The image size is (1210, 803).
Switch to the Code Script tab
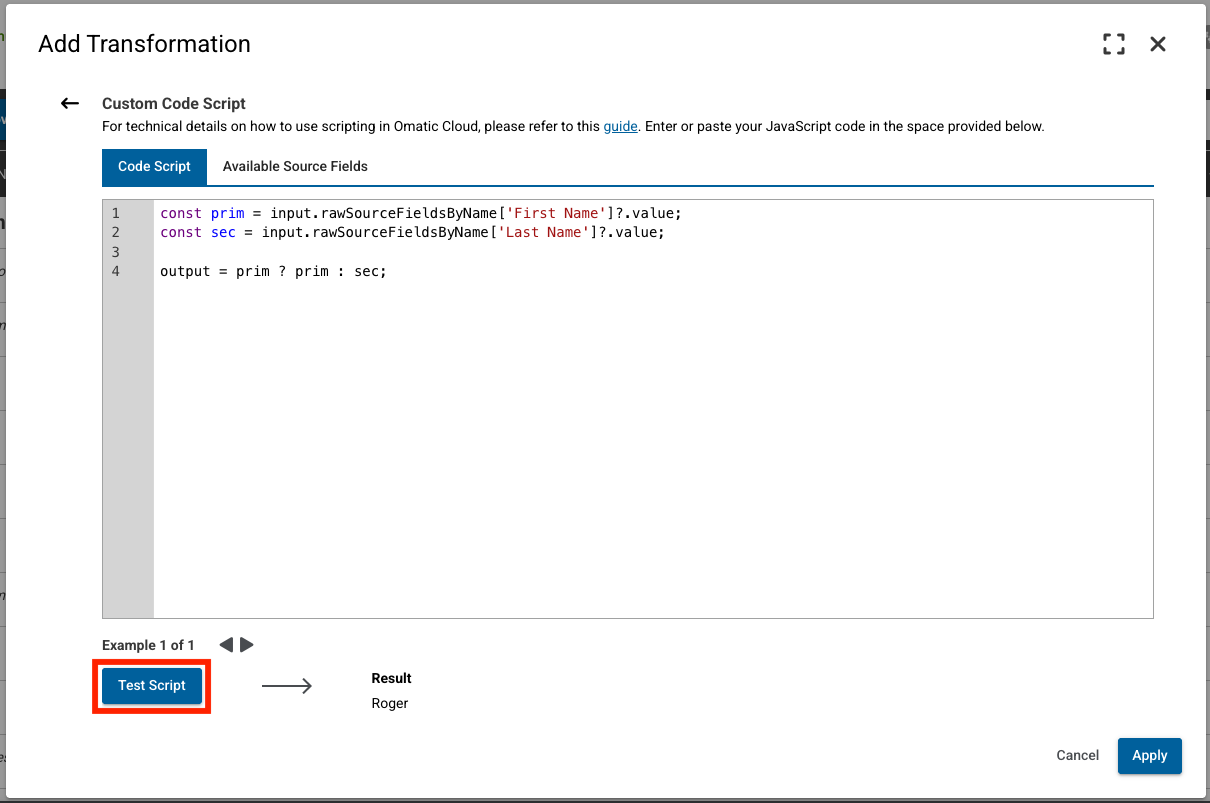click(x=154, y=167)
